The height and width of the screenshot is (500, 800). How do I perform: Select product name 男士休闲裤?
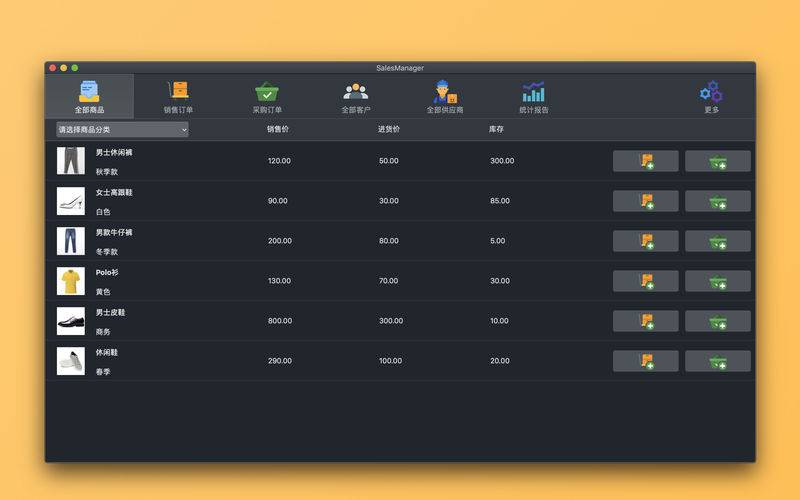pos(114,153)
